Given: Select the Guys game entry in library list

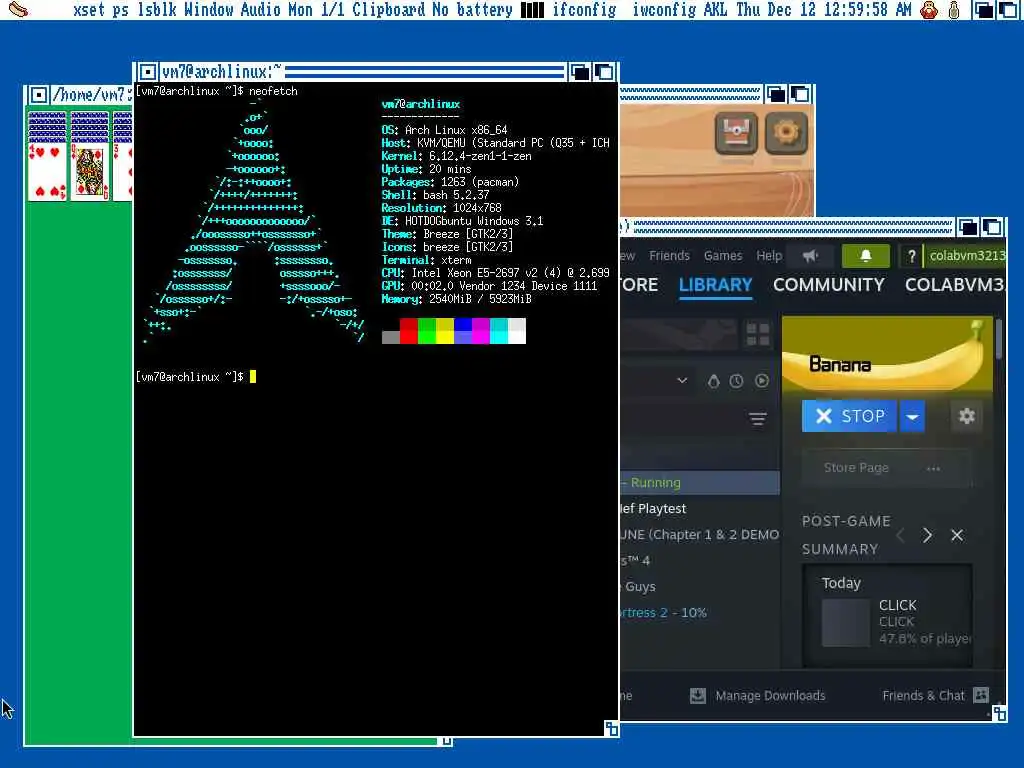Looking at the screenshot, I should pyautogui.click(x=699, y=586).
